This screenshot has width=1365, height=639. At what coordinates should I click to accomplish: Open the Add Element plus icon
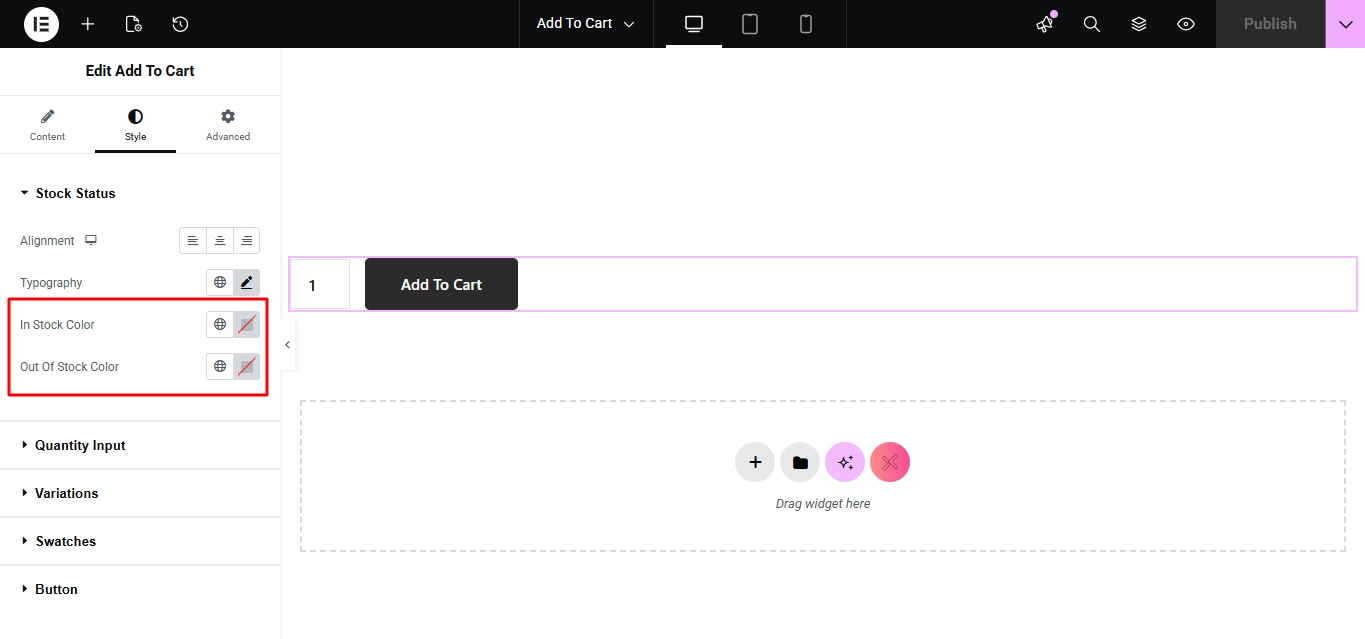[88, 24]
